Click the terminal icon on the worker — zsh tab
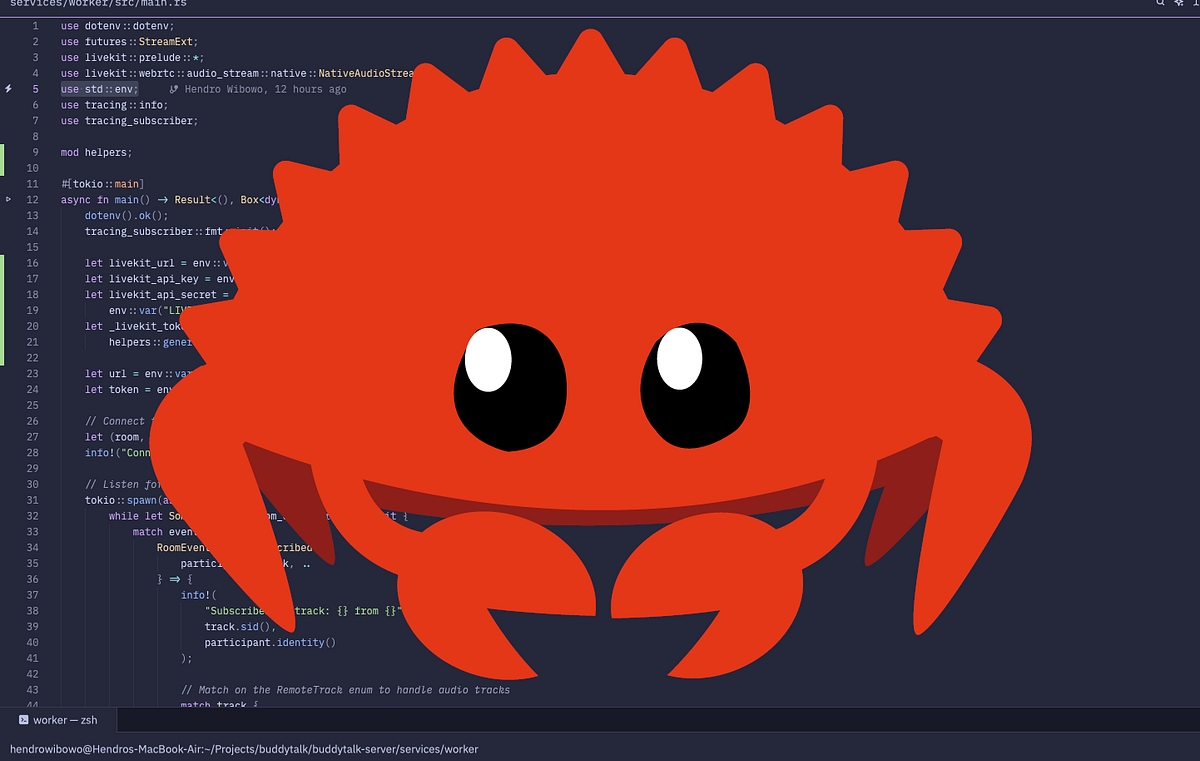 [x=24, y=719]
